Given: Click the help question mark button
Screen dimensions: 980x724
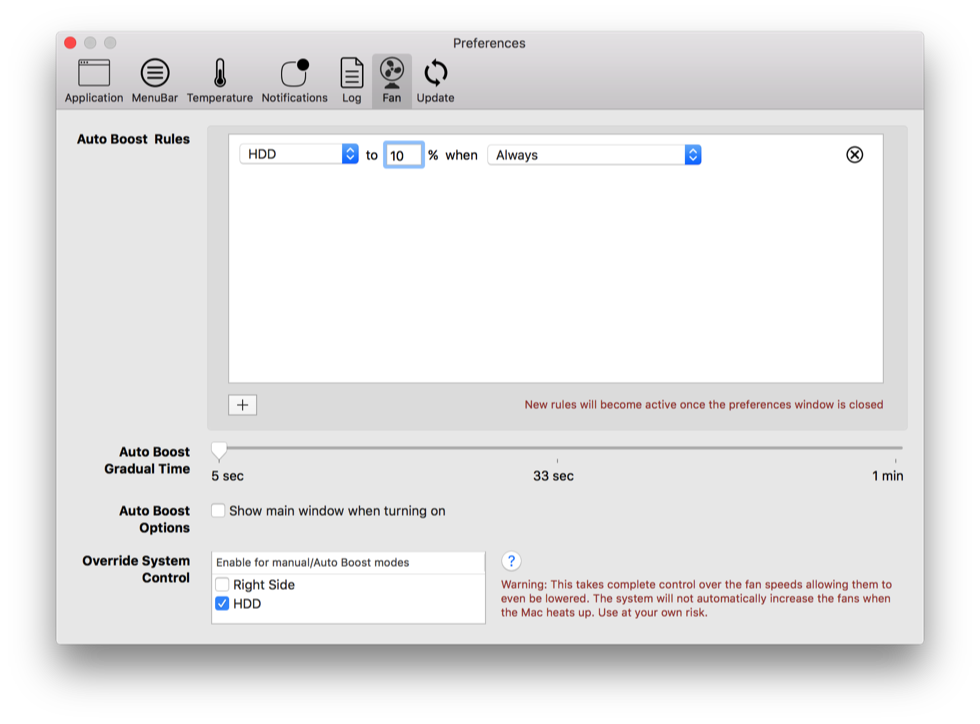Looking at the screenshot, I should coord(511,561).
